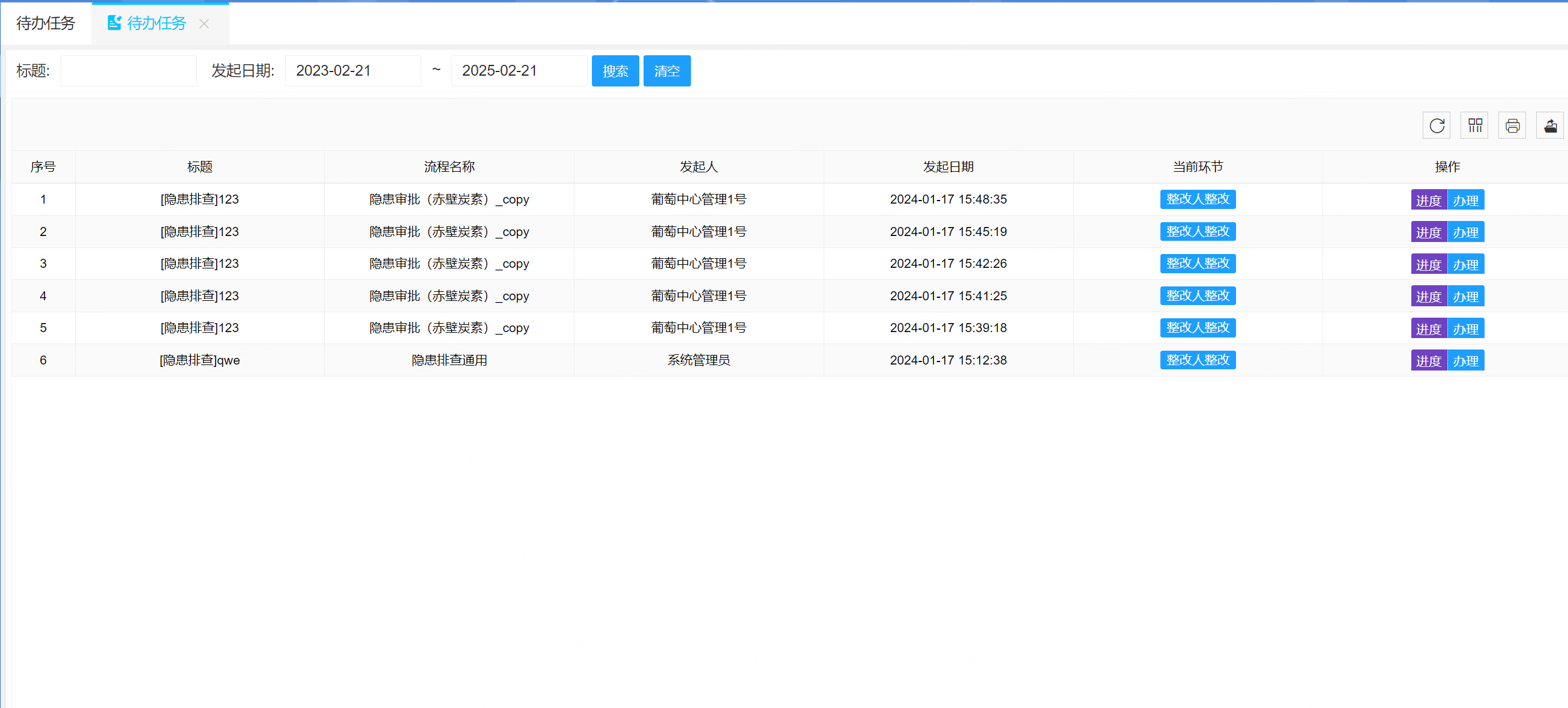The width and height of the screenshot is (1568, 708).
Task: Click 进度 for the 15:42:26 row
Action: coord(1429,264)
